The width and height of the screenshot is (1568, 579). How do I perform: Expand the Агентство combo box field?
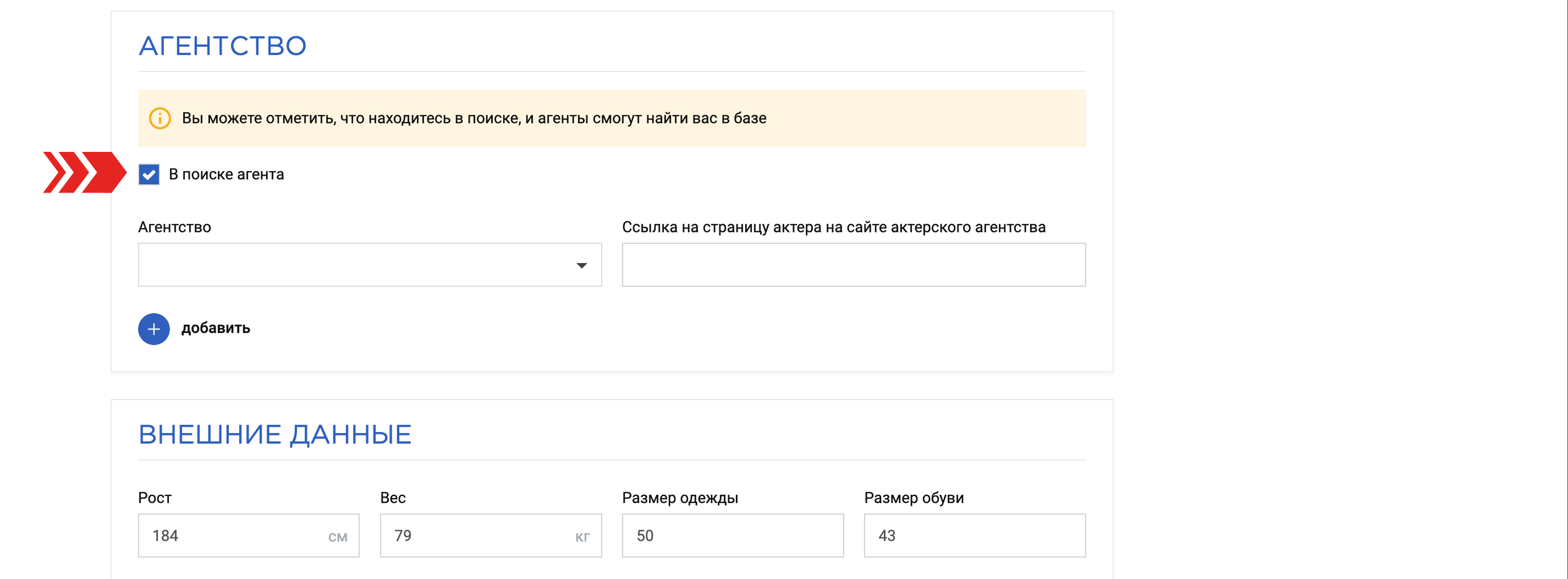[x=370, y=265]
